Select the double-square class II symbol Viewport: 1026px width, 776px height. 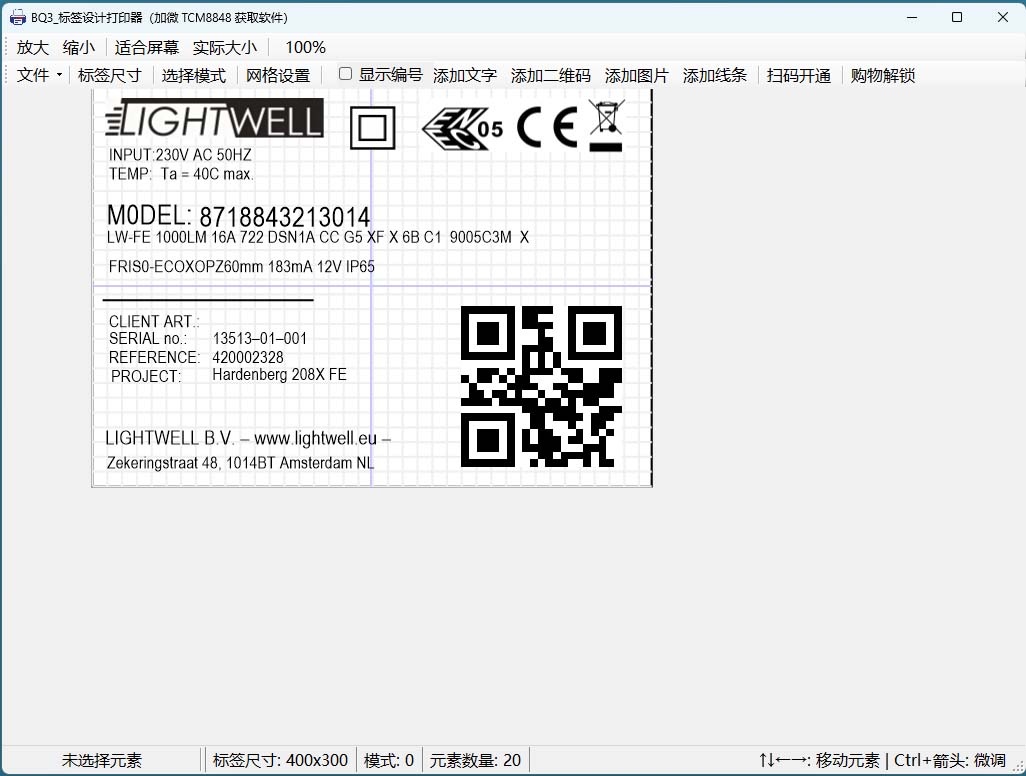(372, 128)
